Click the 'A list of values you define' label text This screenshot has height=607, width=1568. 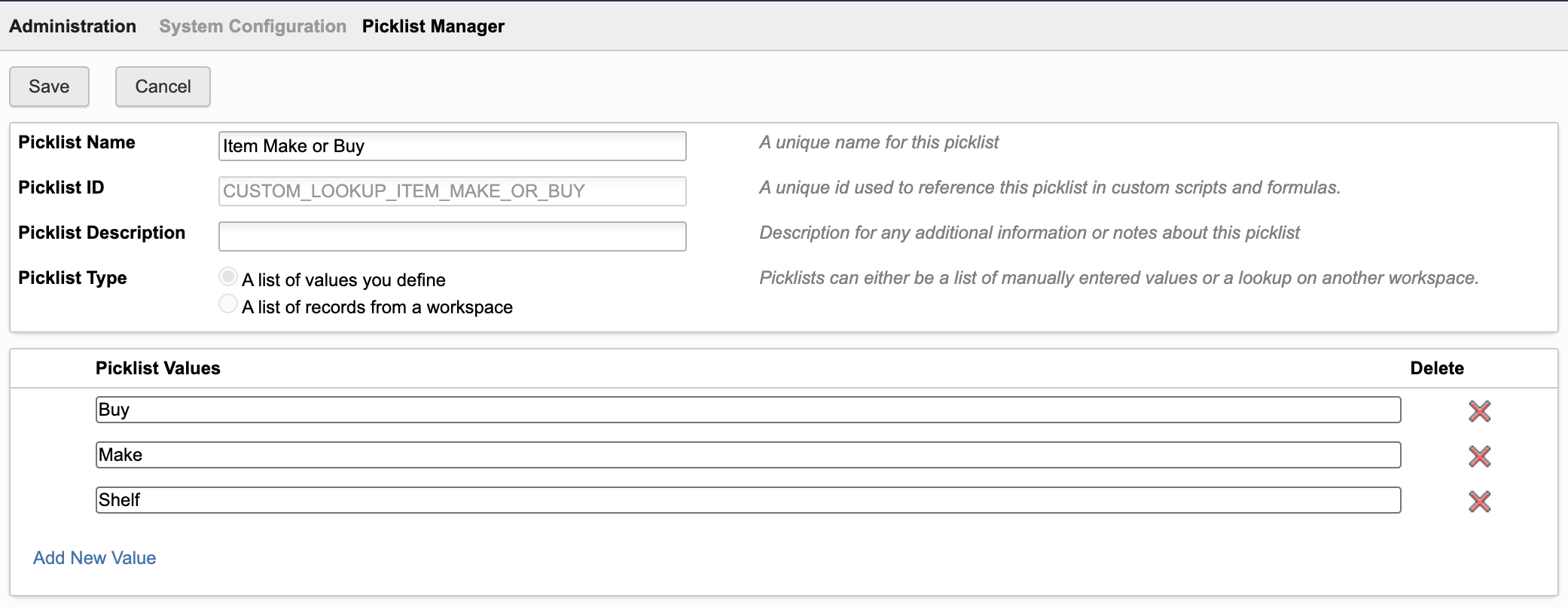[x=343, y=280]
